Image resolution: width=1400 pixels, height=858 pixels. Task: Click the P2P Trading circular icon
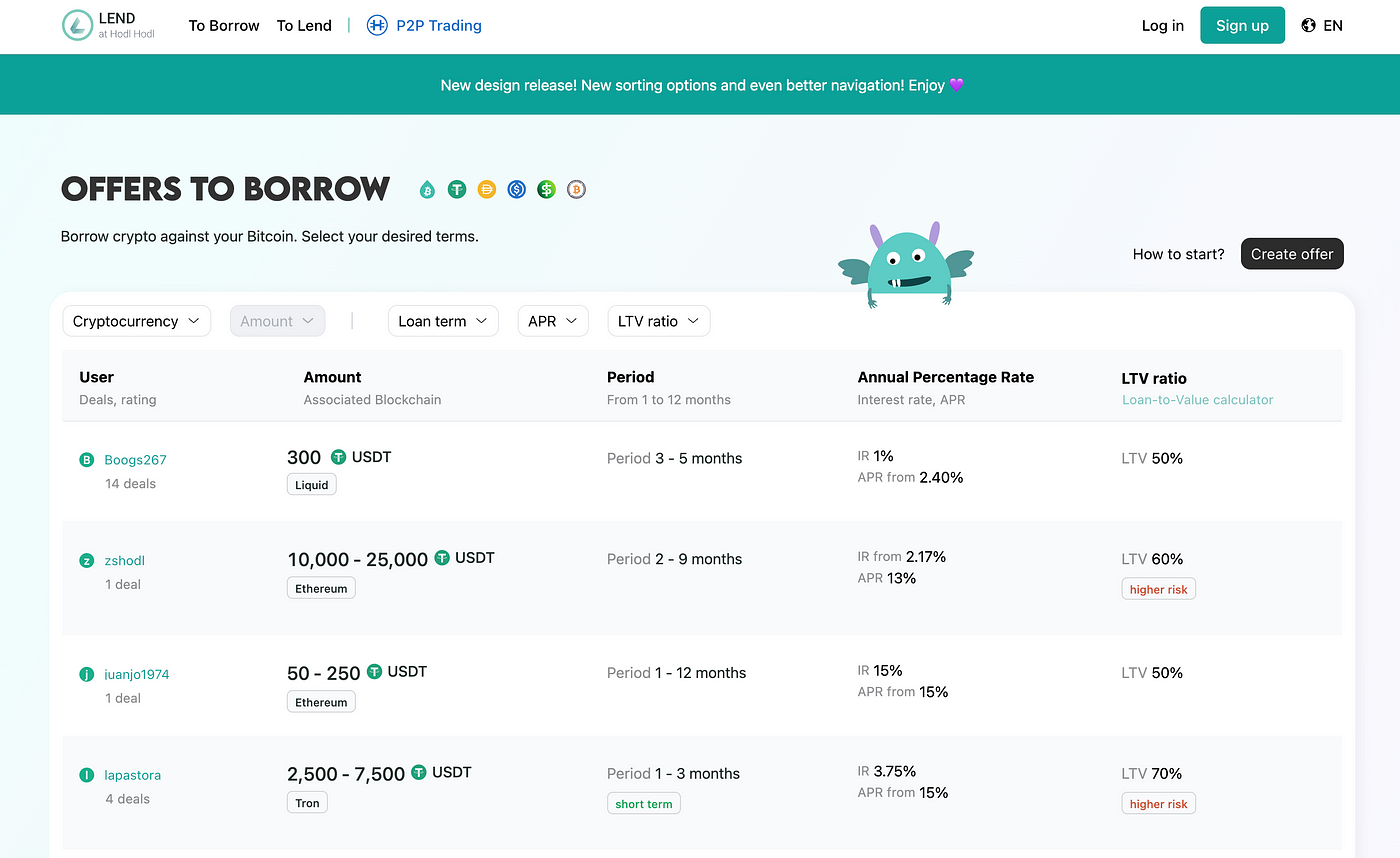click(377, 25)
